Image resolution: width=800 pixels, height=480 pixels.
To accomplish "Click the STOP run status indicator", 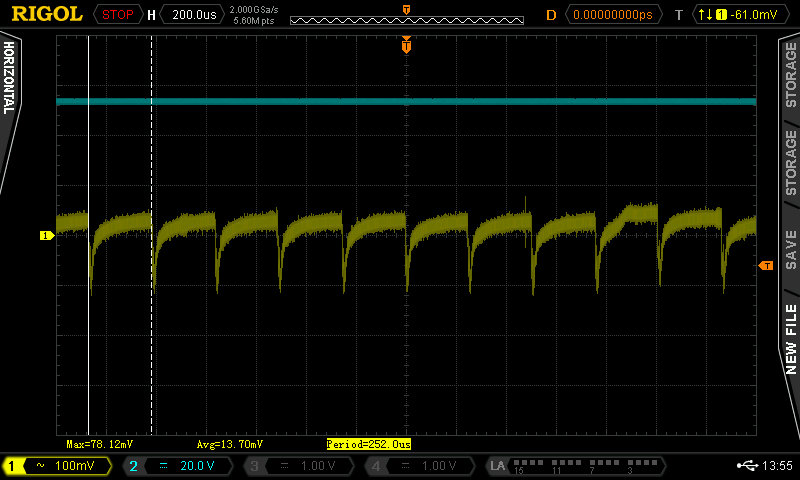I will click(118, 14).
